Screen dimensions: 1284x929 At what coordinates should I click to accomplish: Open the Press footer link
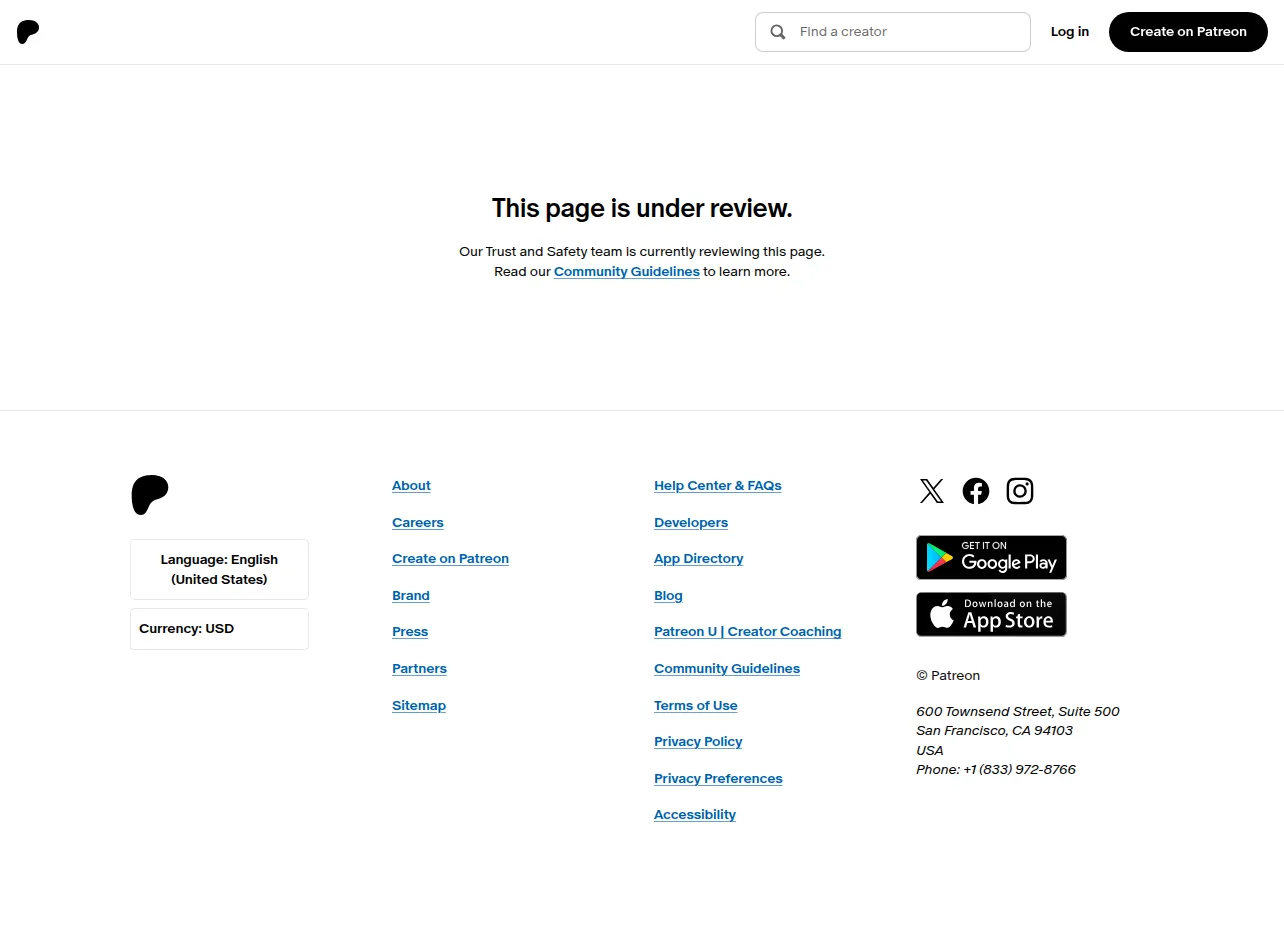[410, 632]
